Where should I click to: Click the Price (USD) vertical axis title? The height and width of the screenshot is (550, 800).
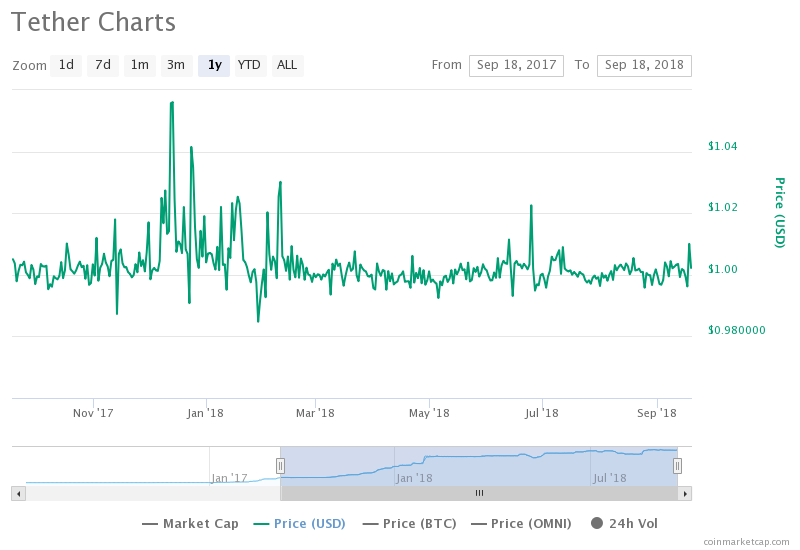tap(780, 213)
